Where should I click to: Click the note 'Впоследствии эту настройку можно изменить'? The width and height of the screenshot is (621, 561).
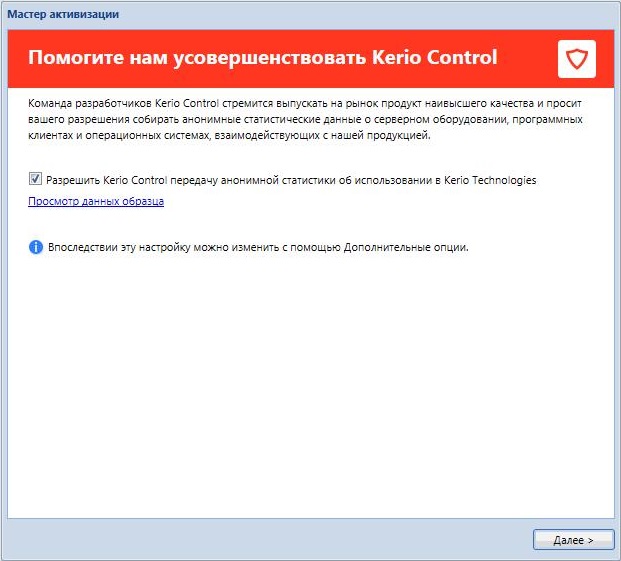pos(258,247)
